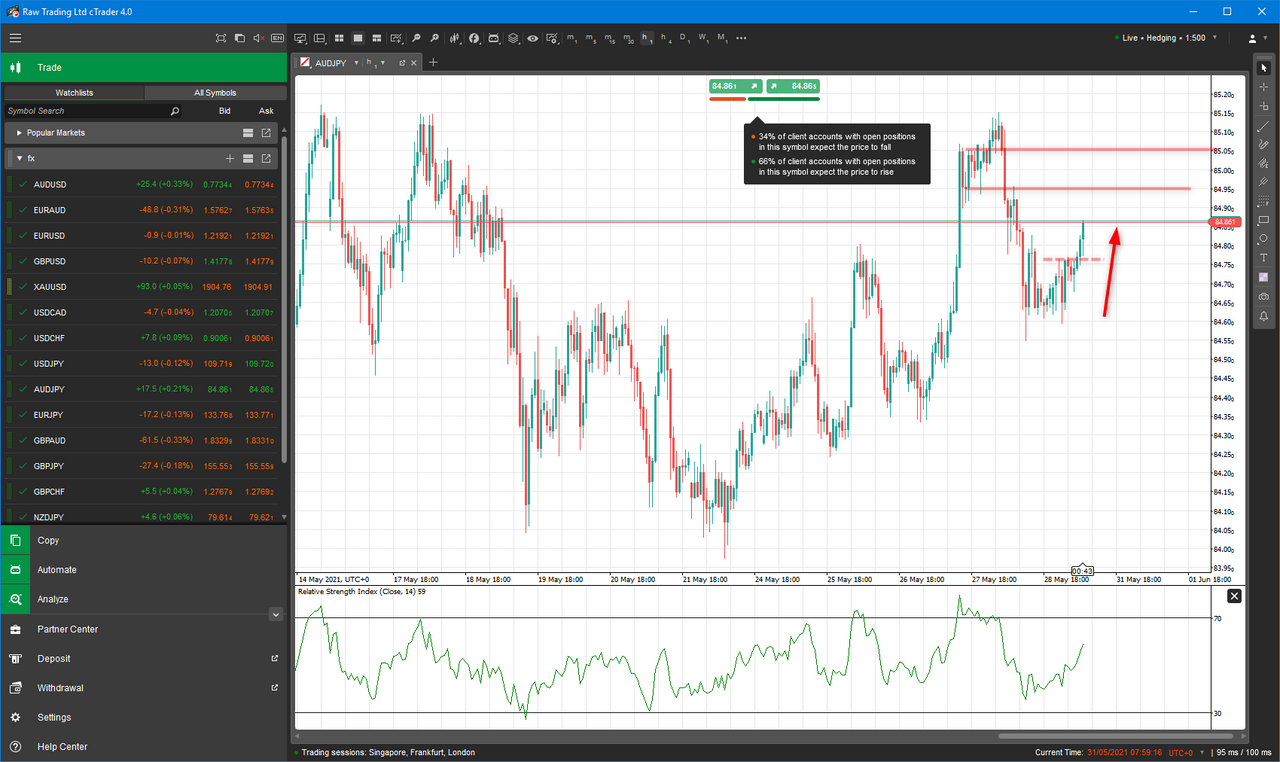The image size is (1280, 762).
Task: Select the cursor pointer tool
Action: point(1264,67)
